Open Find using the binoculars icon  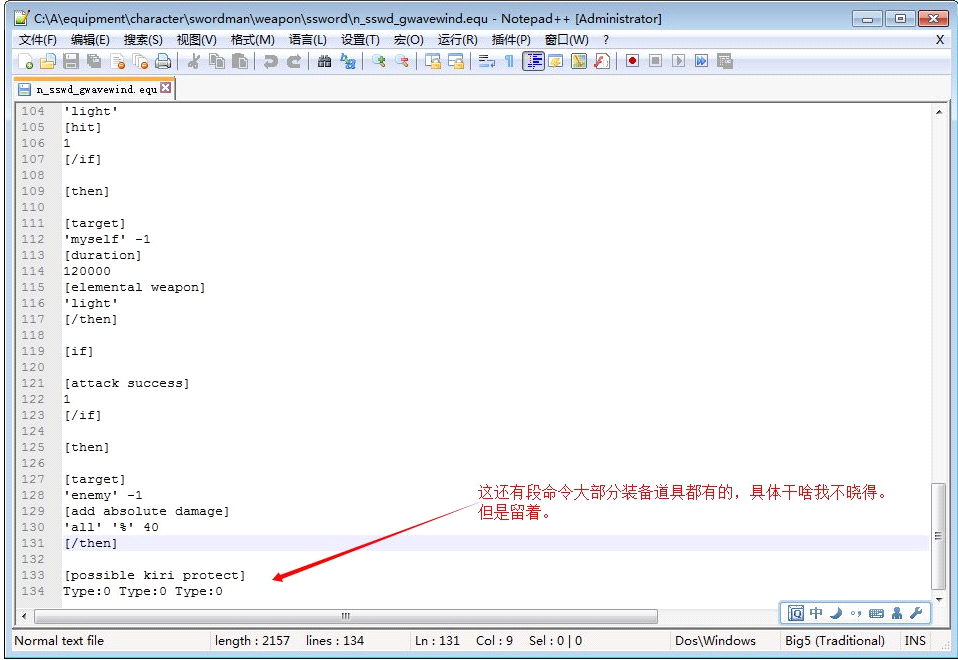[x=324, y=62]
